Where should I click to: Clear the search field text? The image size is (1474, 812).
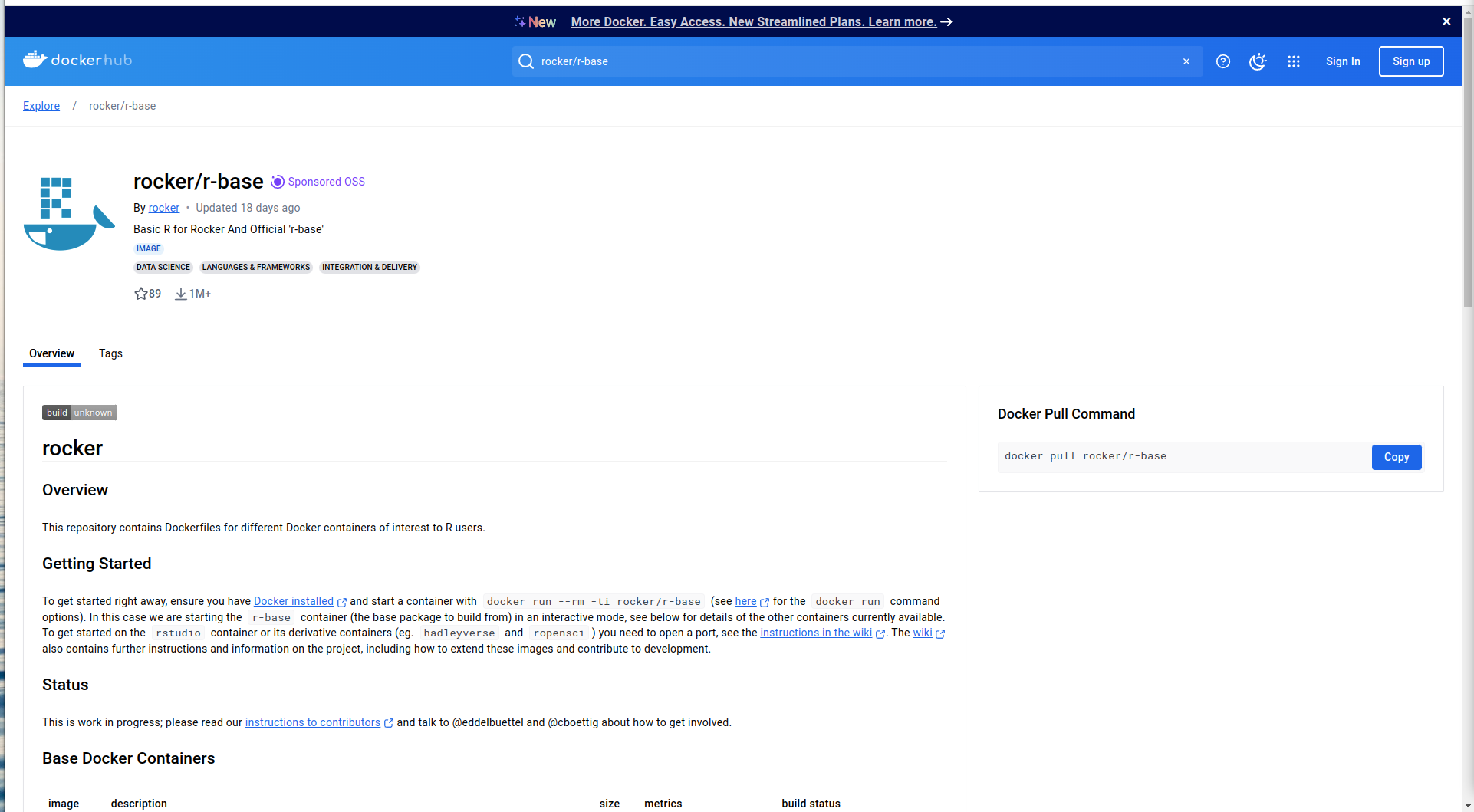tap(1186, 61)
